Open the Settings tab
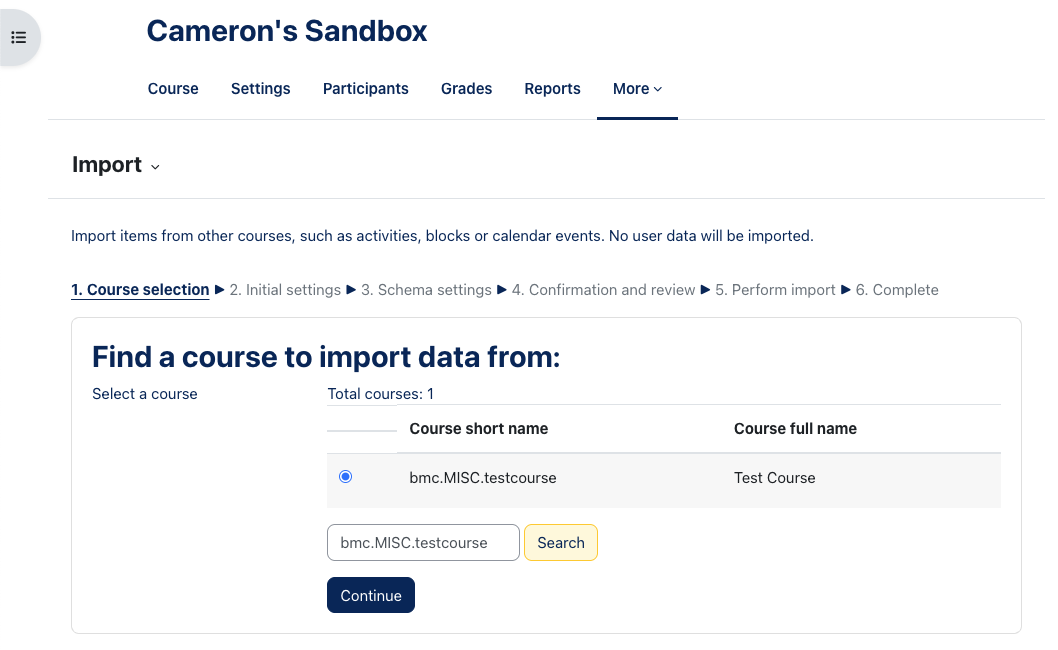 (x=260, y=89)
